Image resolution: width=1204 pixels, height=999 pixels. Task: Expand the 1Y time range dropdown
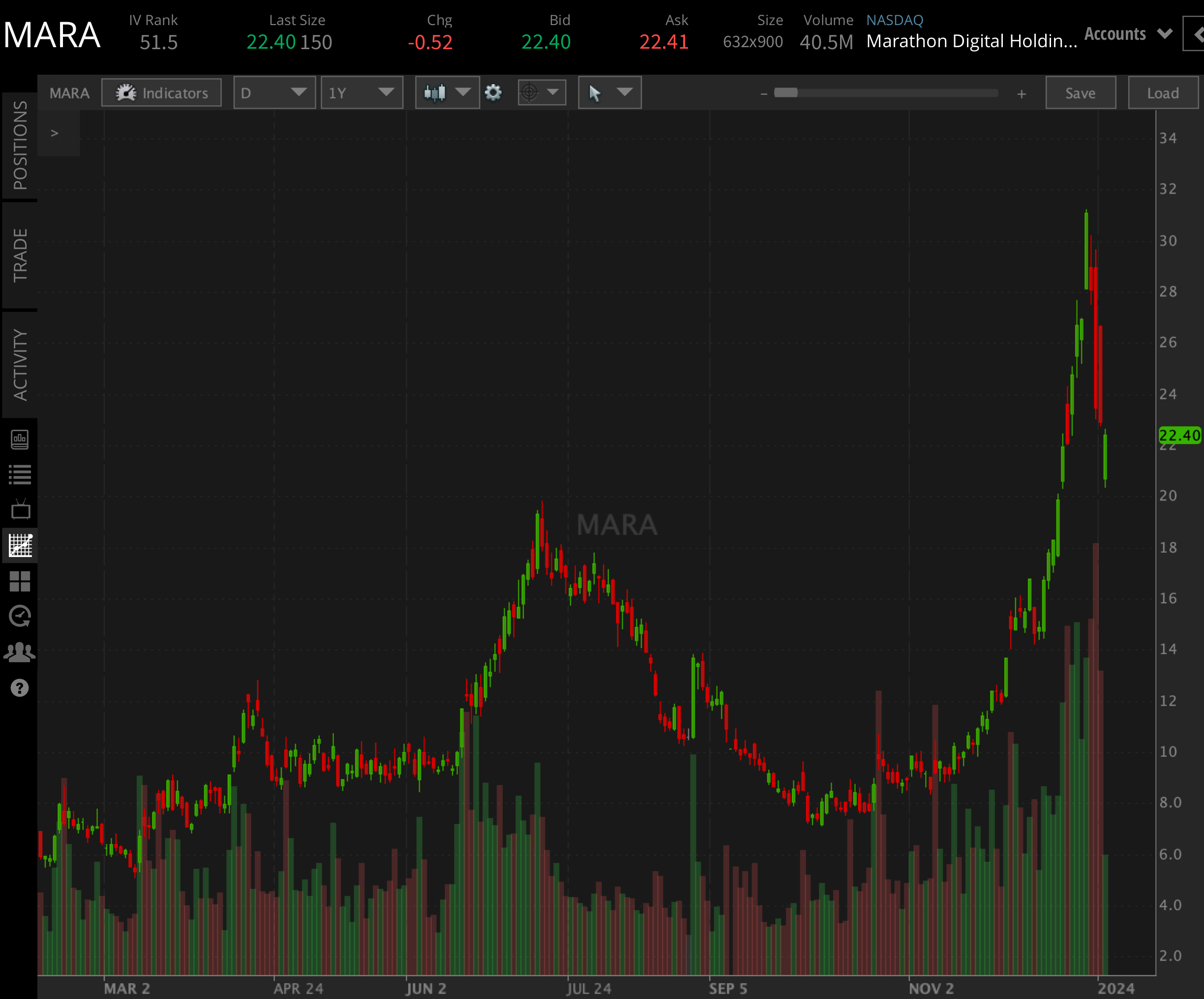tap(362, 92)
